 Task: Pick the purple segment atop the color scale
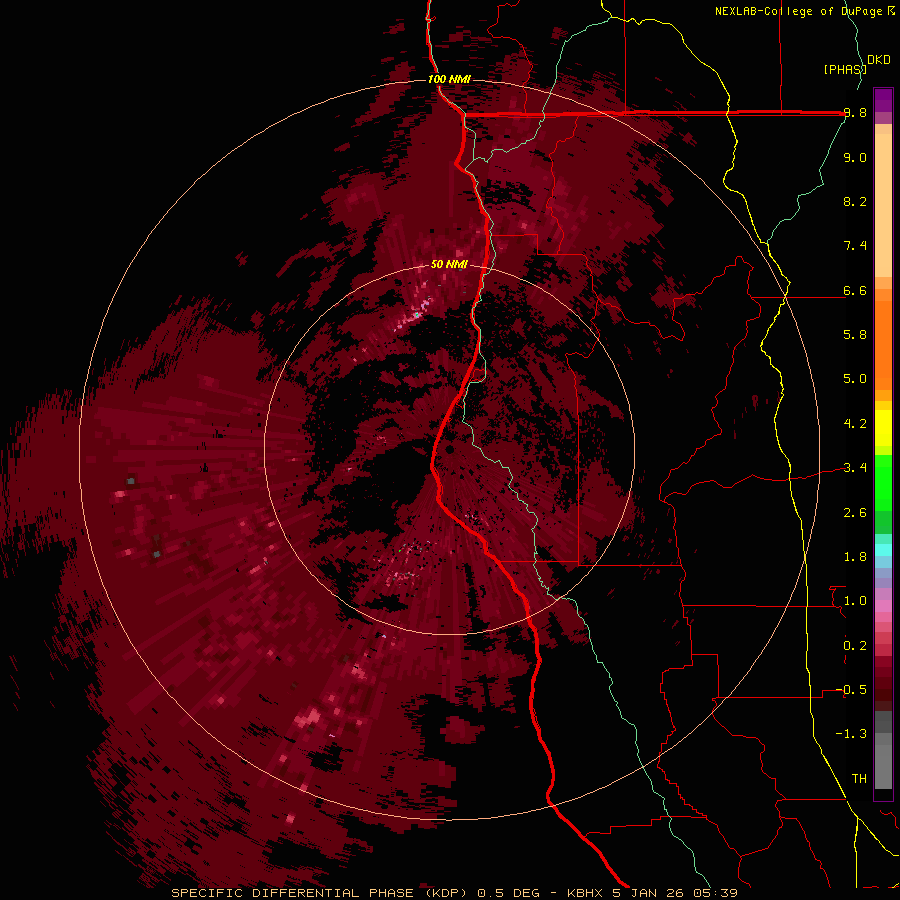click(883, 100)
